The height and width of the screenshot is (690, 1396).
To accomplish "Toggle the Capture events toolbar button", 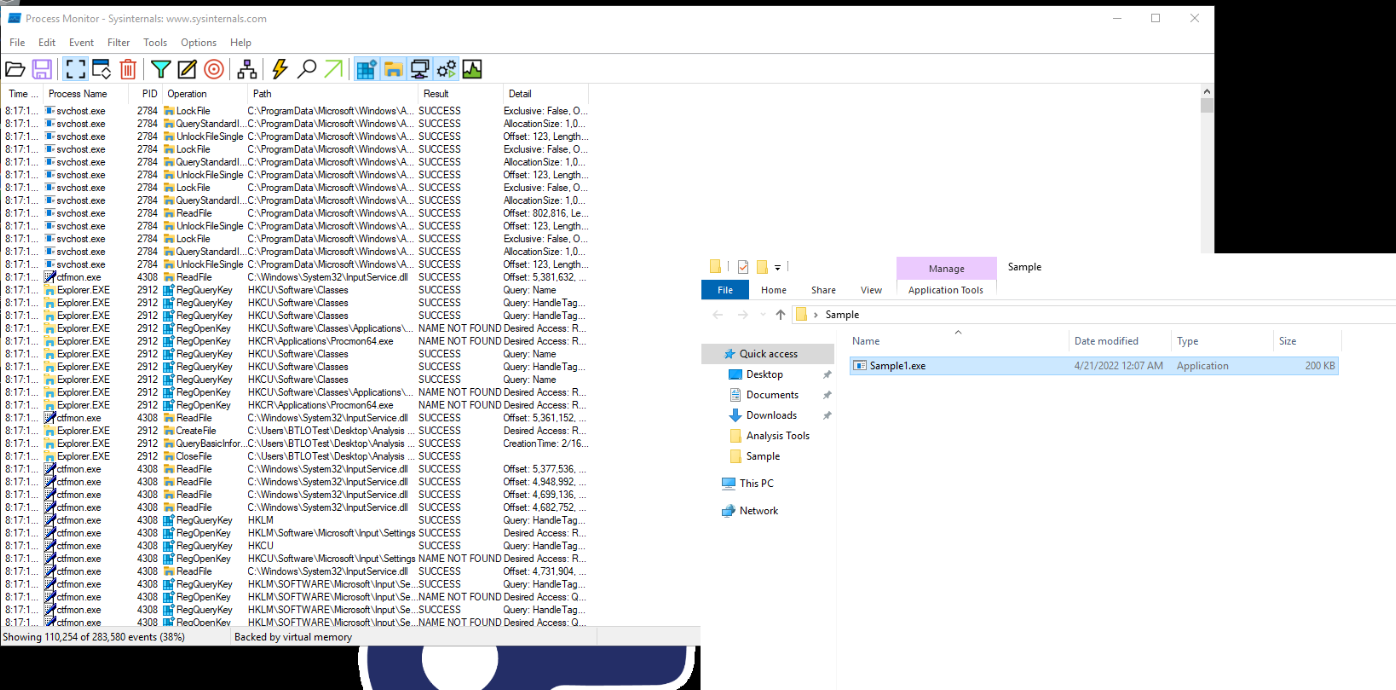I will coord(75,69).
